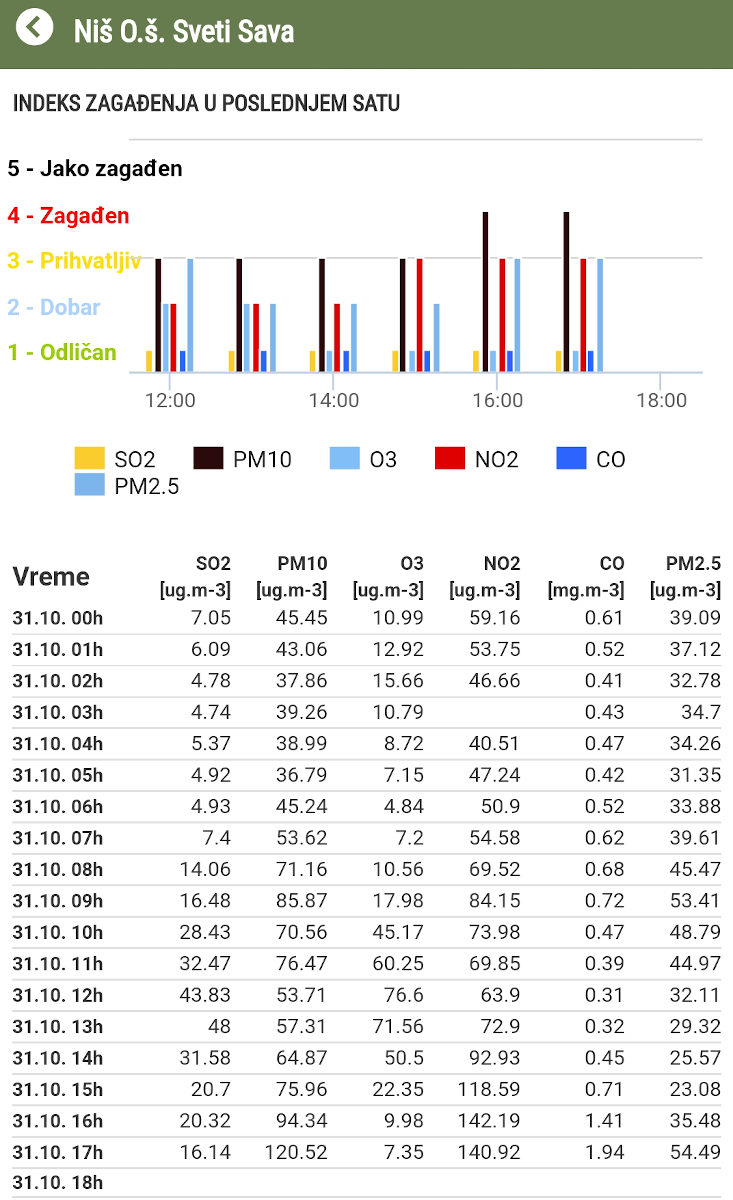
Task: Click the NO2 red legend swatch
Action: click(450, 459)
